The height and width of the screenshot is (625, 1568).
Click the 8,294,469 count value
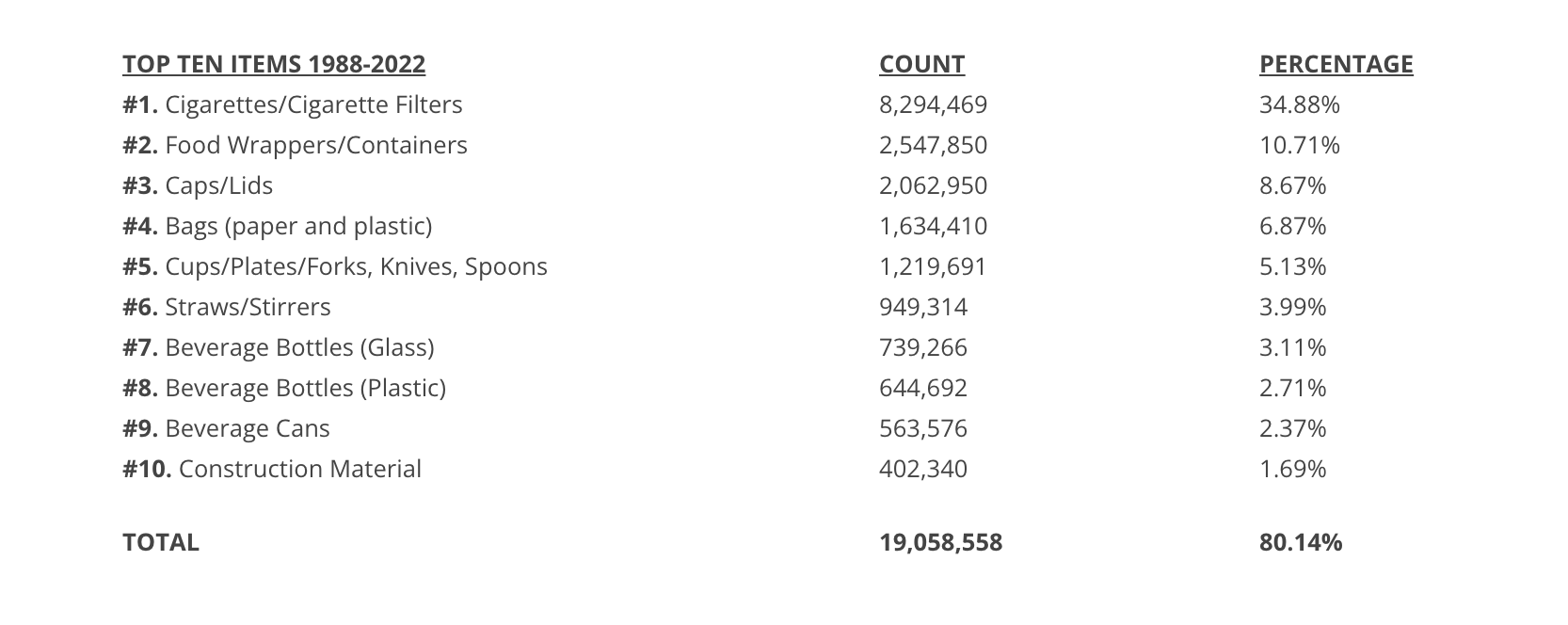pyautogui.click(x=934, y=104)
